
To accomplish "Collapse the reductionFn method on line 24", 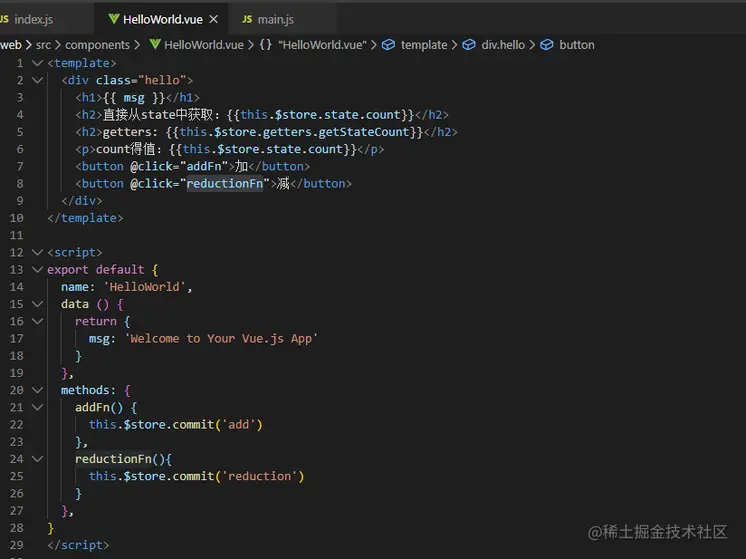I will [38, 459].
